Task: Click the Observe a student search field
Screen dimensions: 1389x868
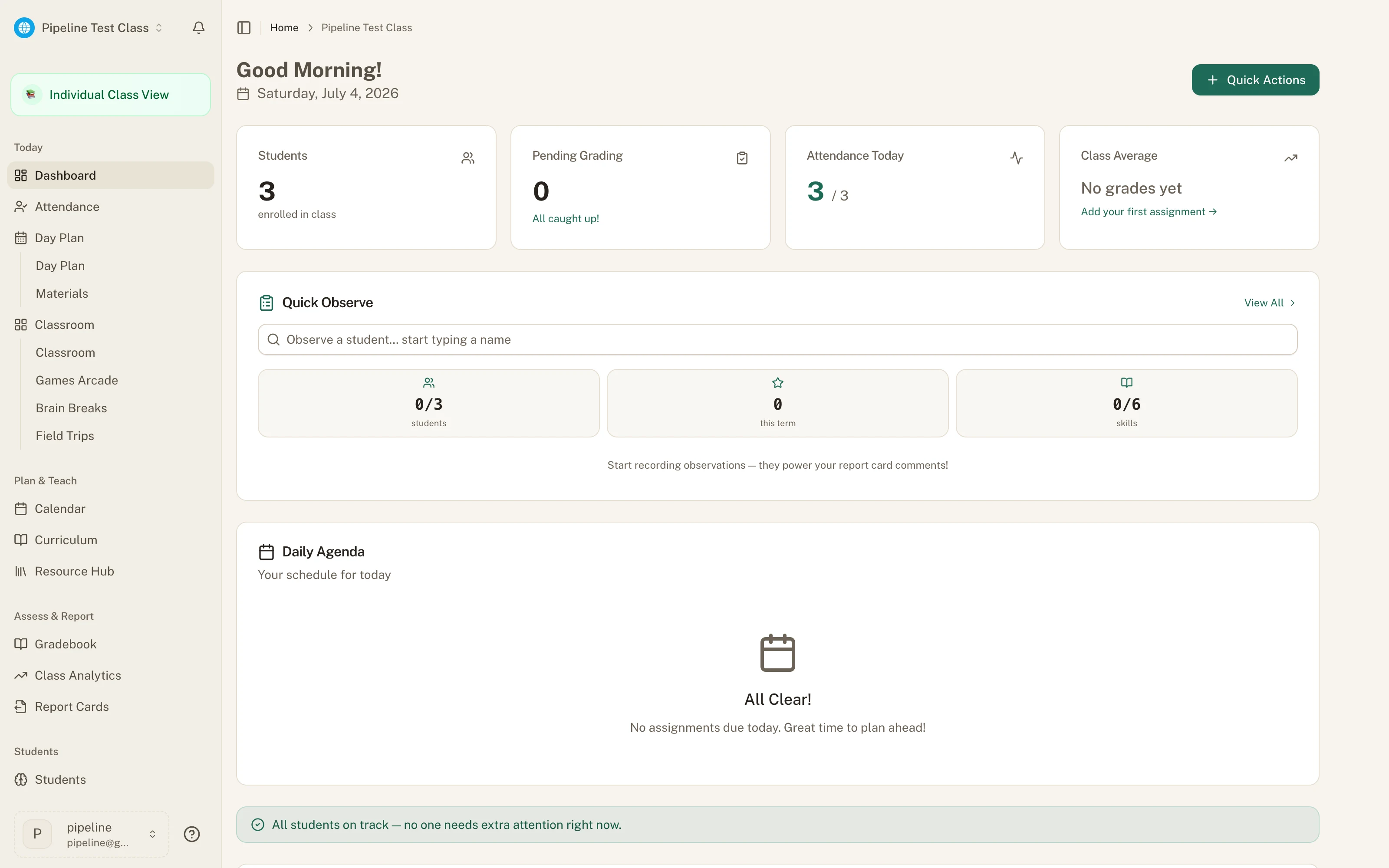Action: 777,339
